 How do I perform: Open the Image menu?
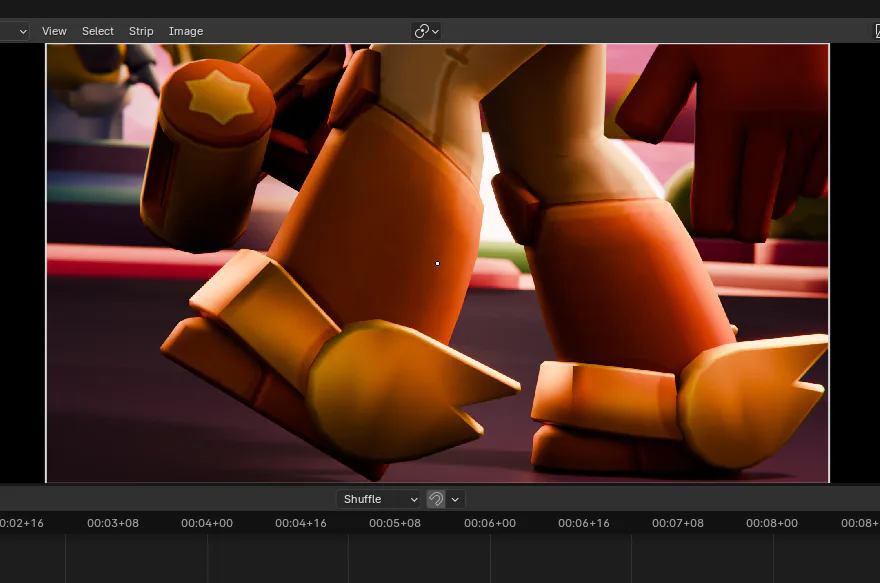186,31
